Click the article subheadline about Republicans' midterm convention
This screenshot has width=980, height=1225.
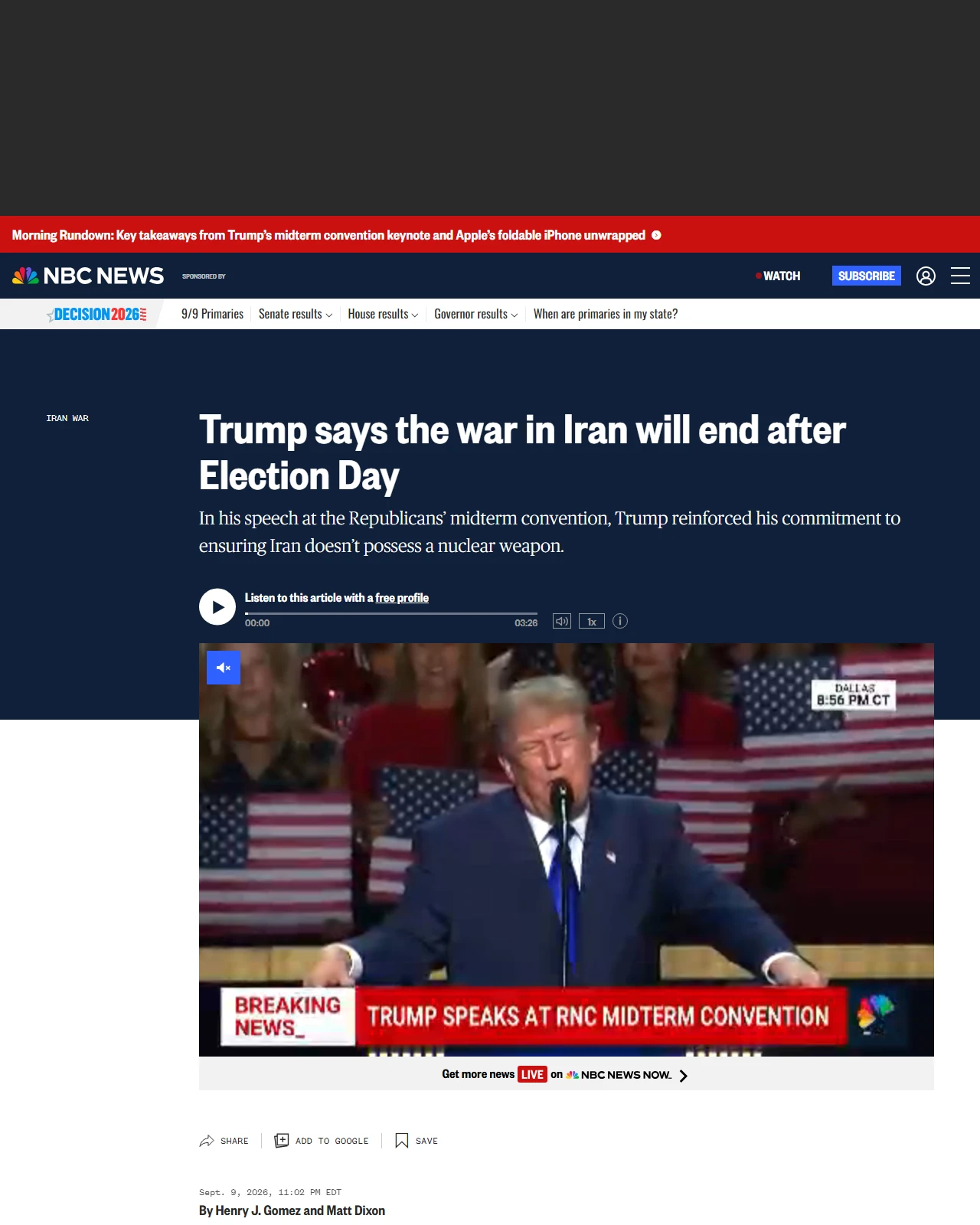pos(550,532)
